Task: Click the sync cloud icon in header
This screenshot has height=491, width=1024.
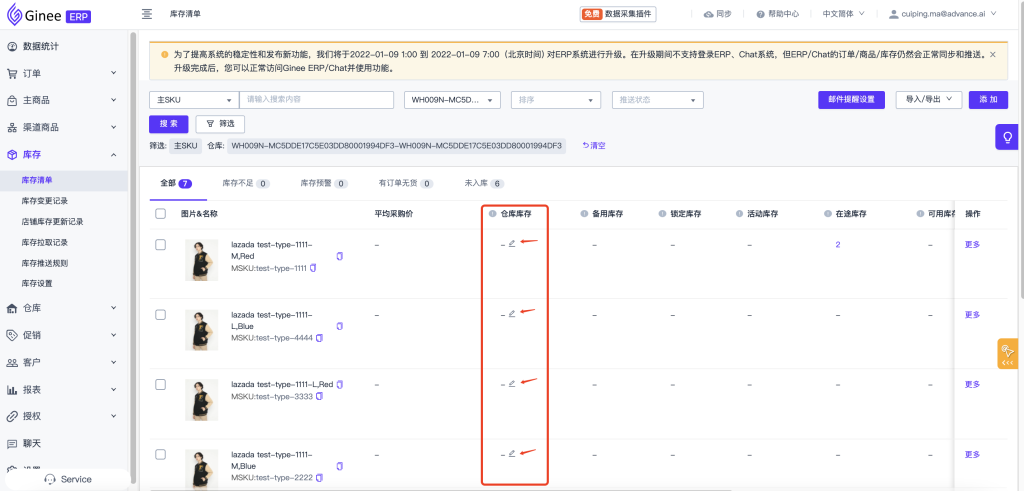Action: pyautogui.click(x=709, y=14)
